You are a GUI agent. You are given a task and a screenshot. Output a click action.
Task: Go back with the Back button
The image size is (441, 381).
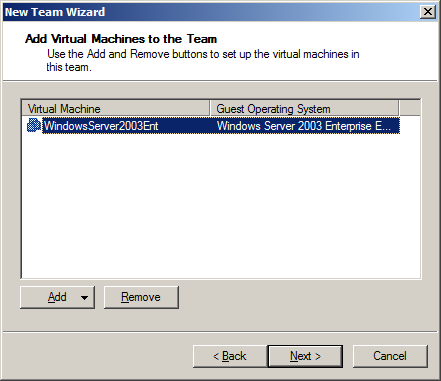(230, 356)
